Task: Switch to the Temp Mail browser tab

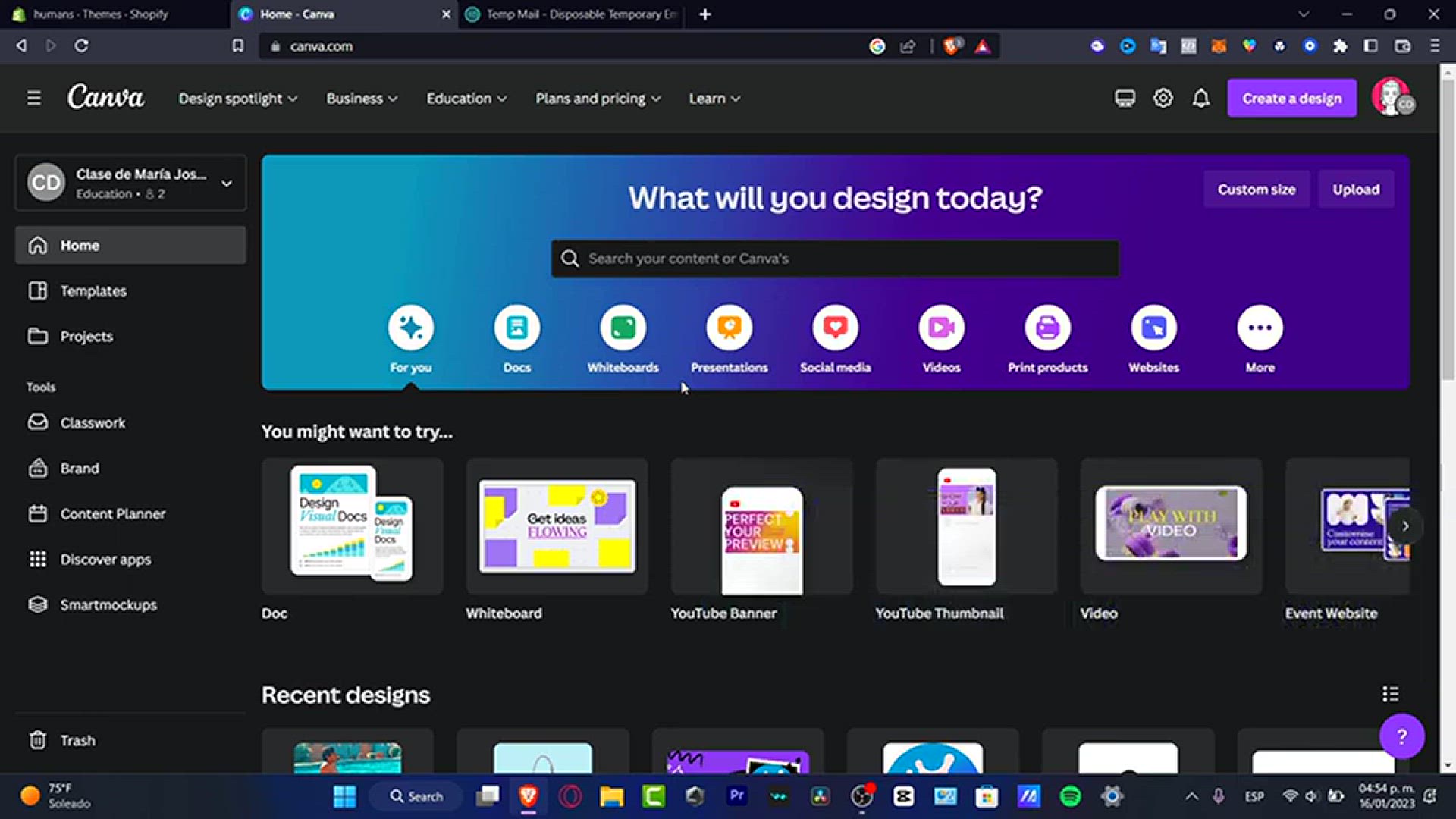Action: (x=570, y=14)
